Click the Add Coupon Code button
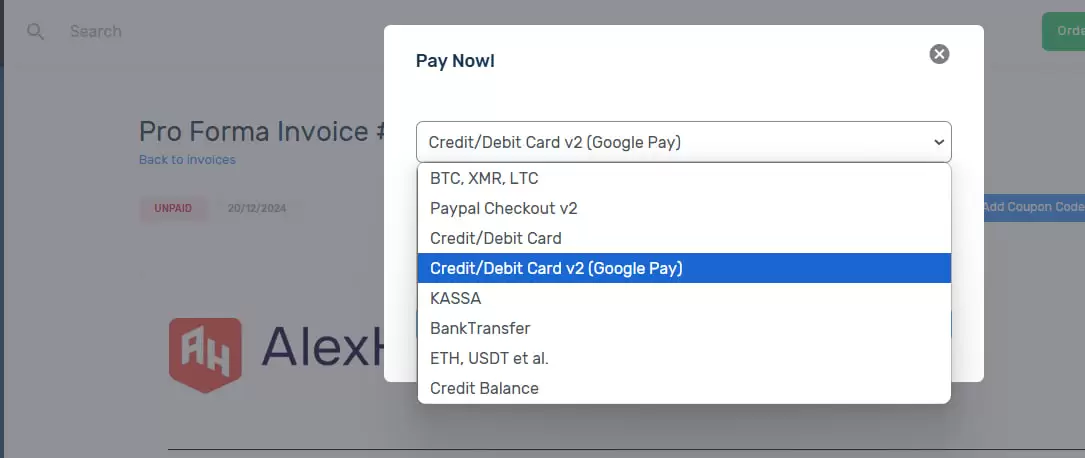1085x458 pixels. pos(1034,207)
